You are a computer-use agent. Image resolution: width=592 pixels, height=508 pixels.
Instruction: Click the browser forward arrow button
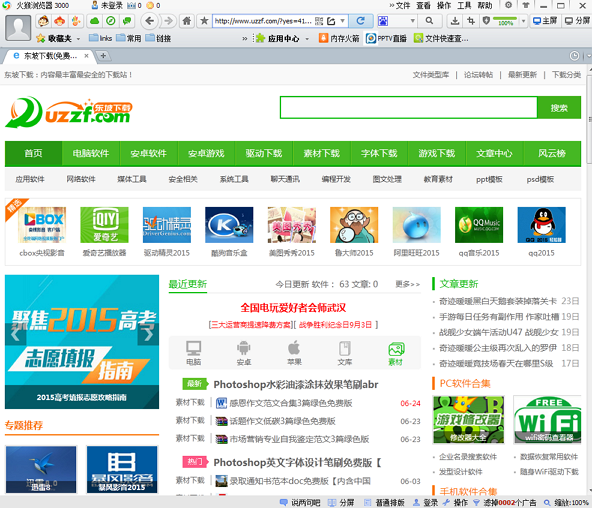coord(168,21)
